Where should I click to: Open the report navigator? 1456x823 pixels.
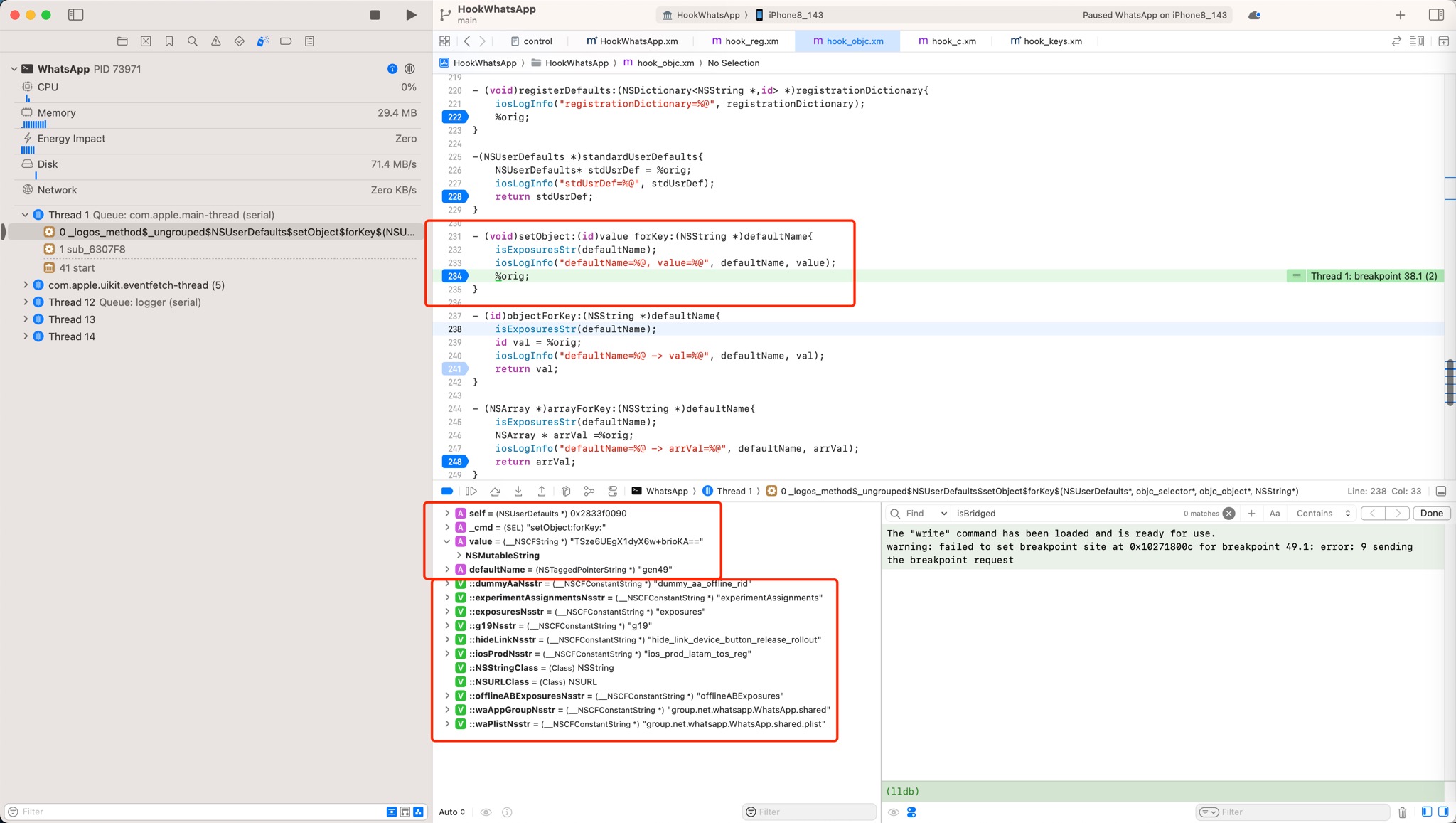point(309,41)
